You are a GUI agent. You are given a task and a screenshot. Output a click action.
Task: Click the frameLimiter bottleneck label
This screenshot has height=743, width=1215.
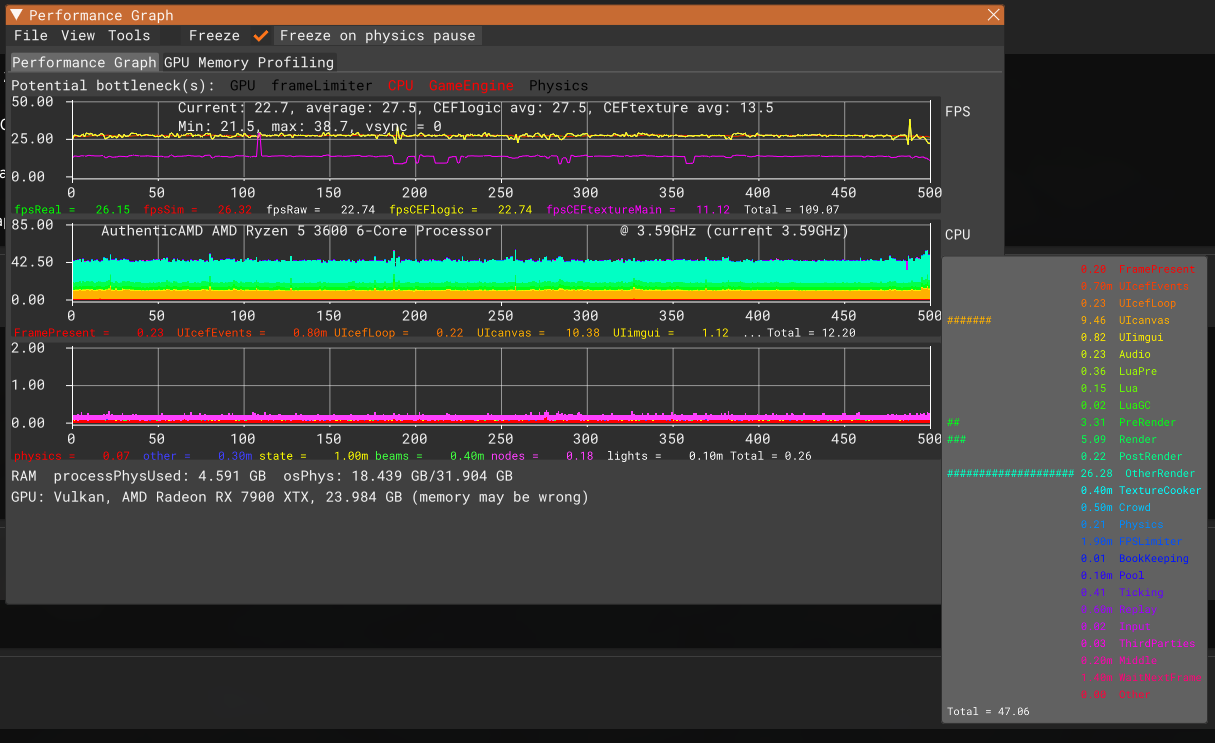pyautogui.click(x=321, y=86)
